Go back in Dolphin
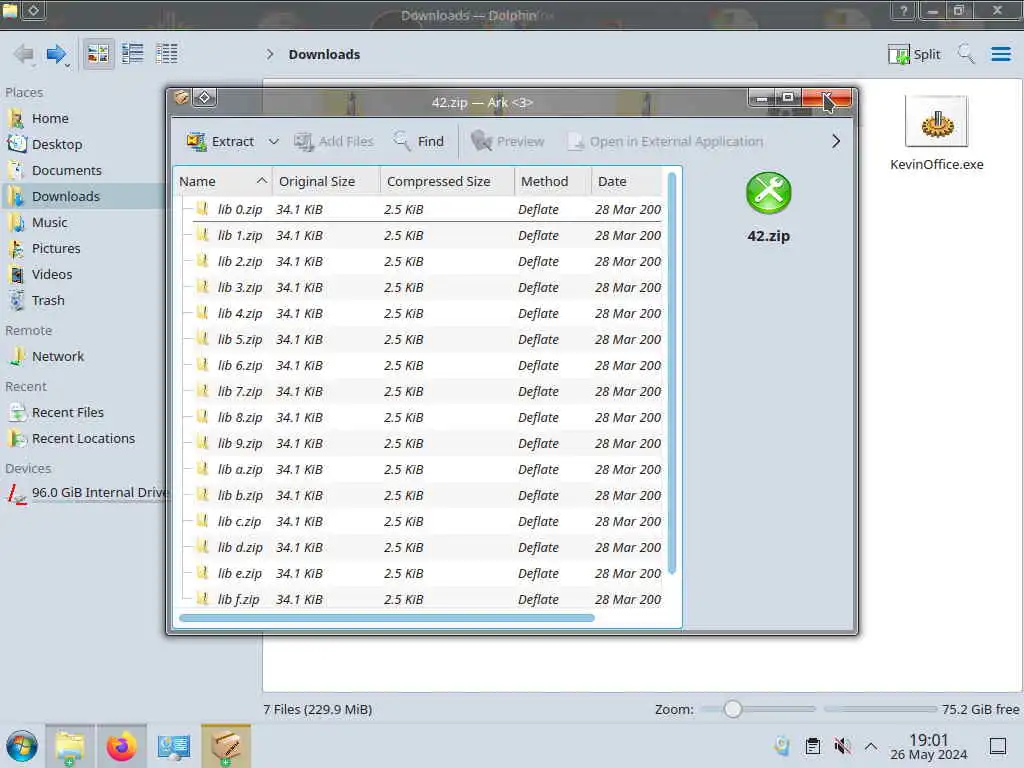 point(24,54)
